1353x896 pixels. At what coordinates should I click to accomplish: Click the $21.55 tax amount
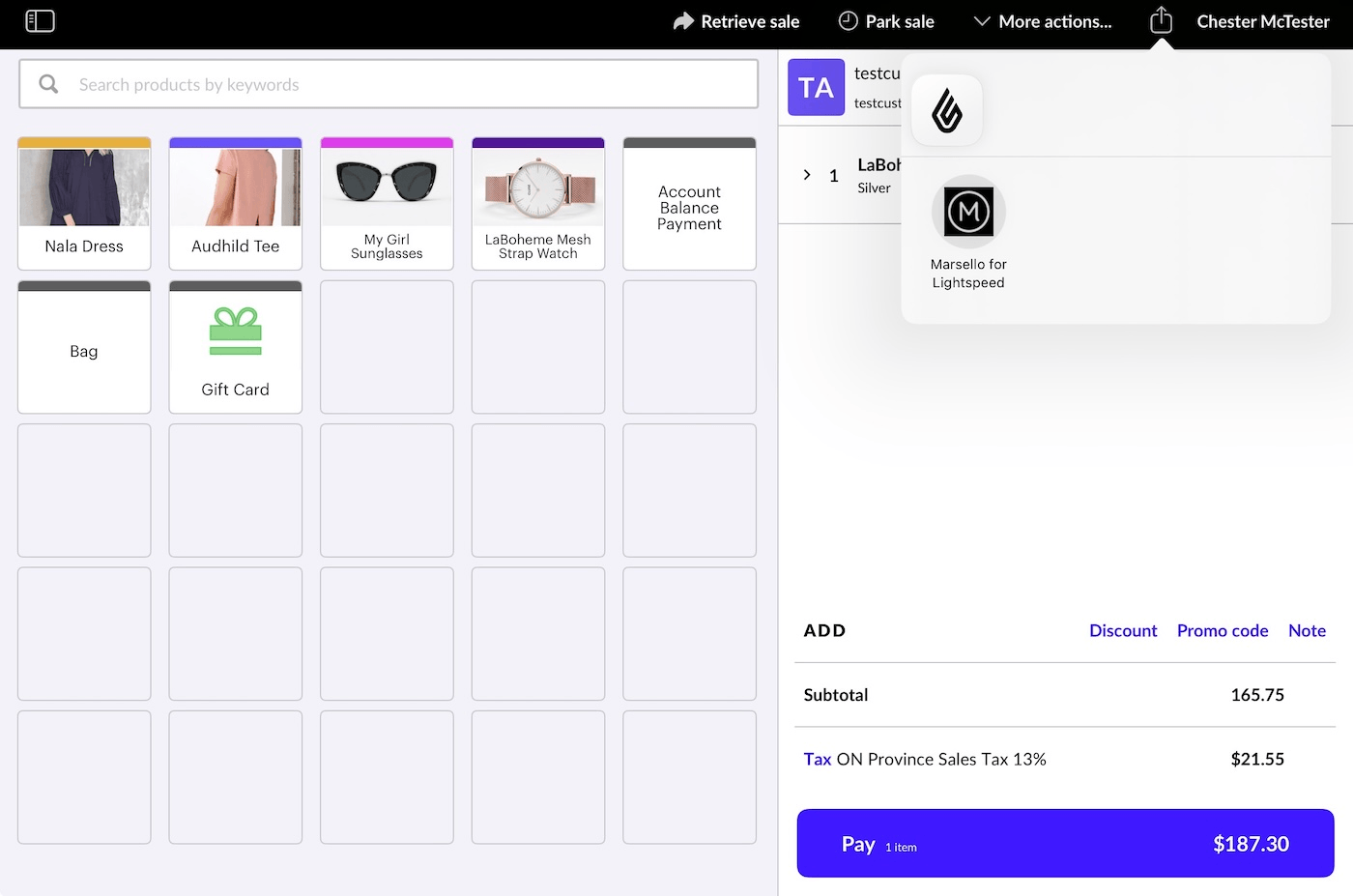(x=1257, y=759)
